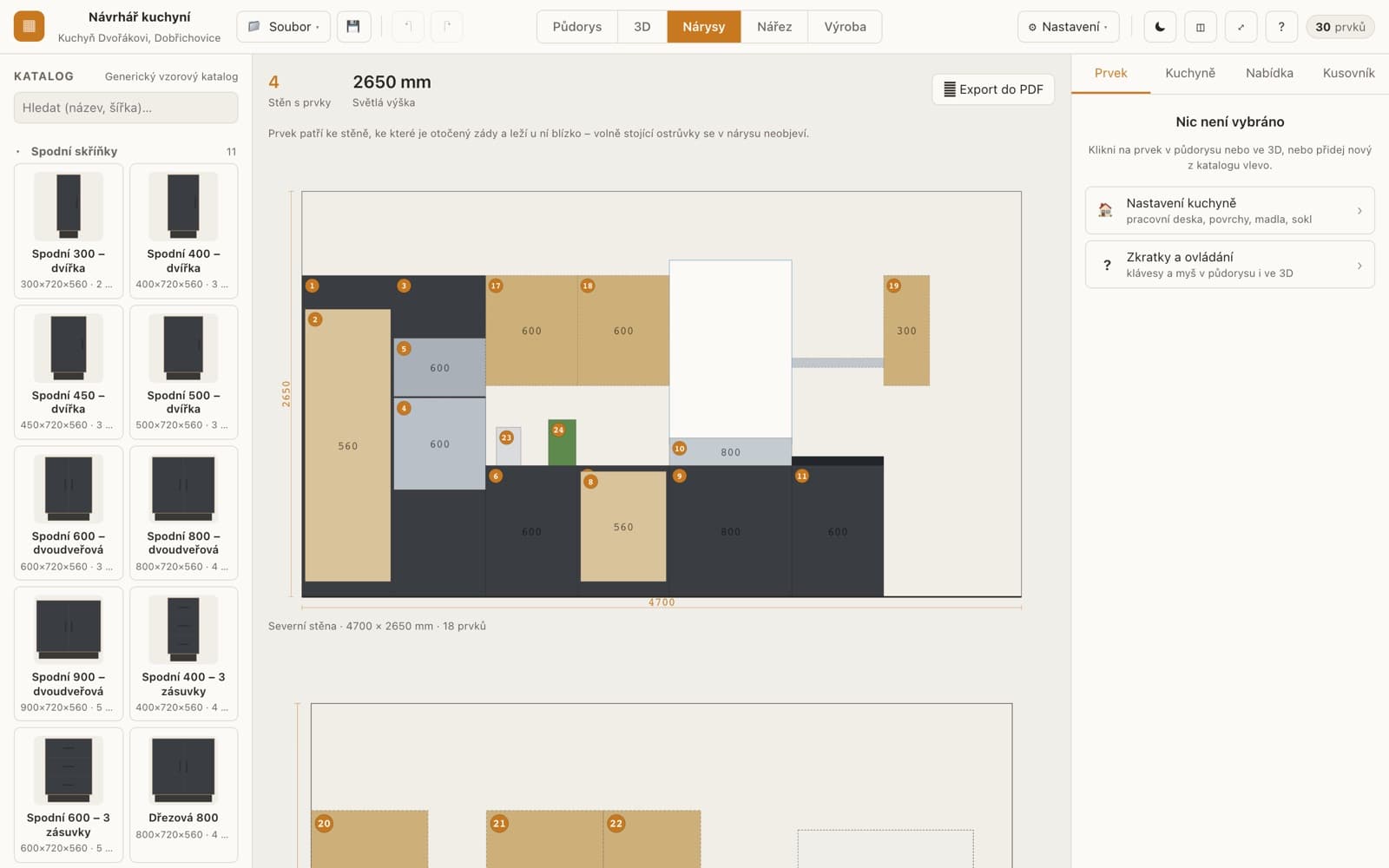
Task: Click element marker 20 in lower elevation
Action: (324, 824)
